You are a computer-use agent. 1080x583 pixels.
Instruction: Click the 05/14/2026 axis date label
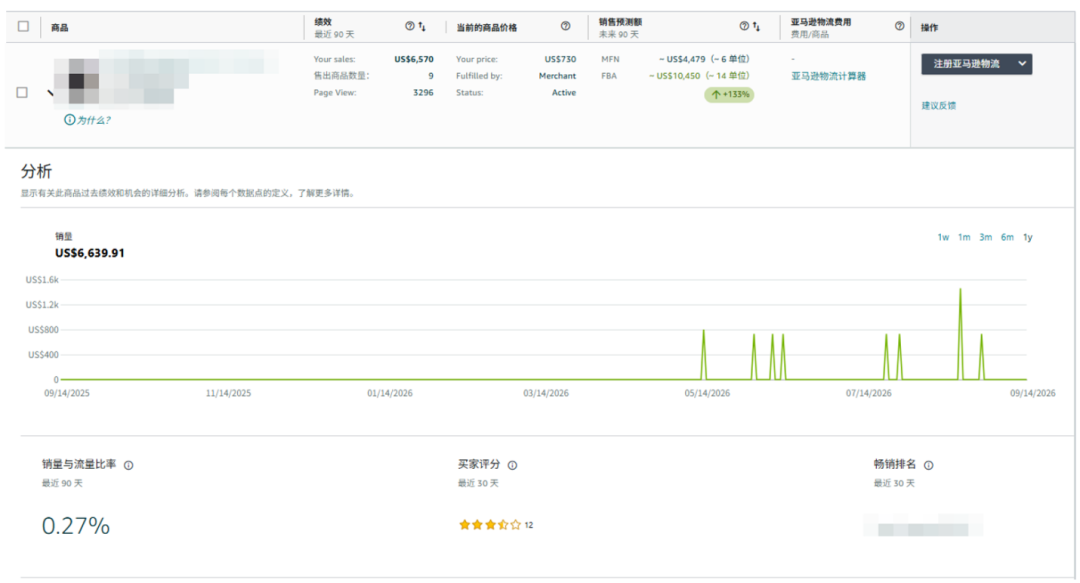tap(707, 393)
